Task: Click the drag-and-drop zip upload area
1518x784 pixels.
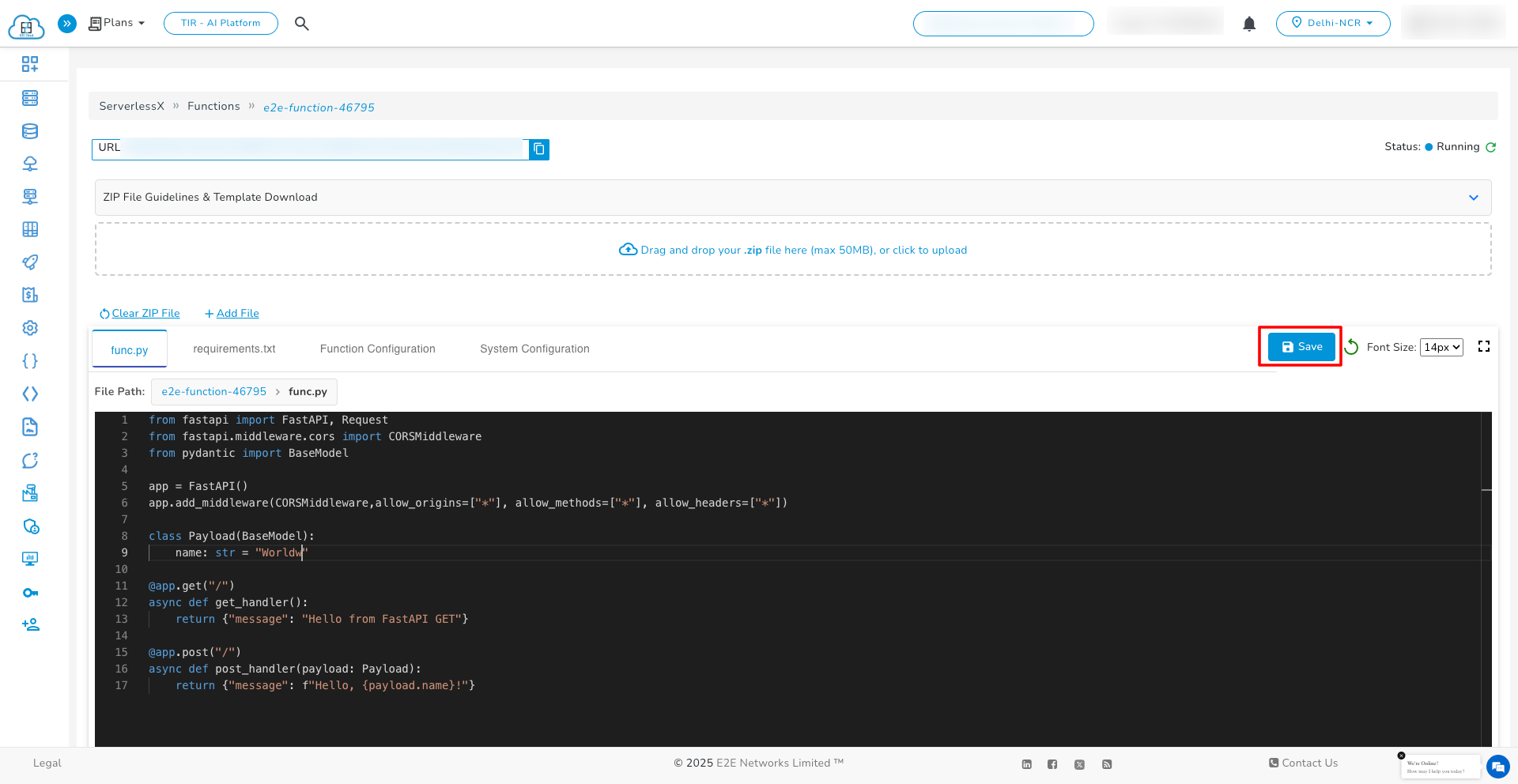Action: [792, 249]
